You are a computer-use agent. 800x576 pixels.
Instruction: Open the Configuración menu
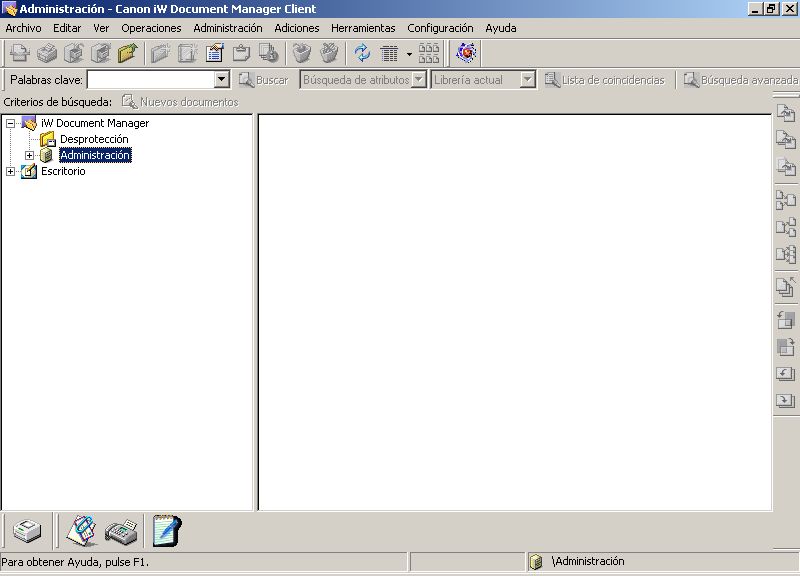440,28
